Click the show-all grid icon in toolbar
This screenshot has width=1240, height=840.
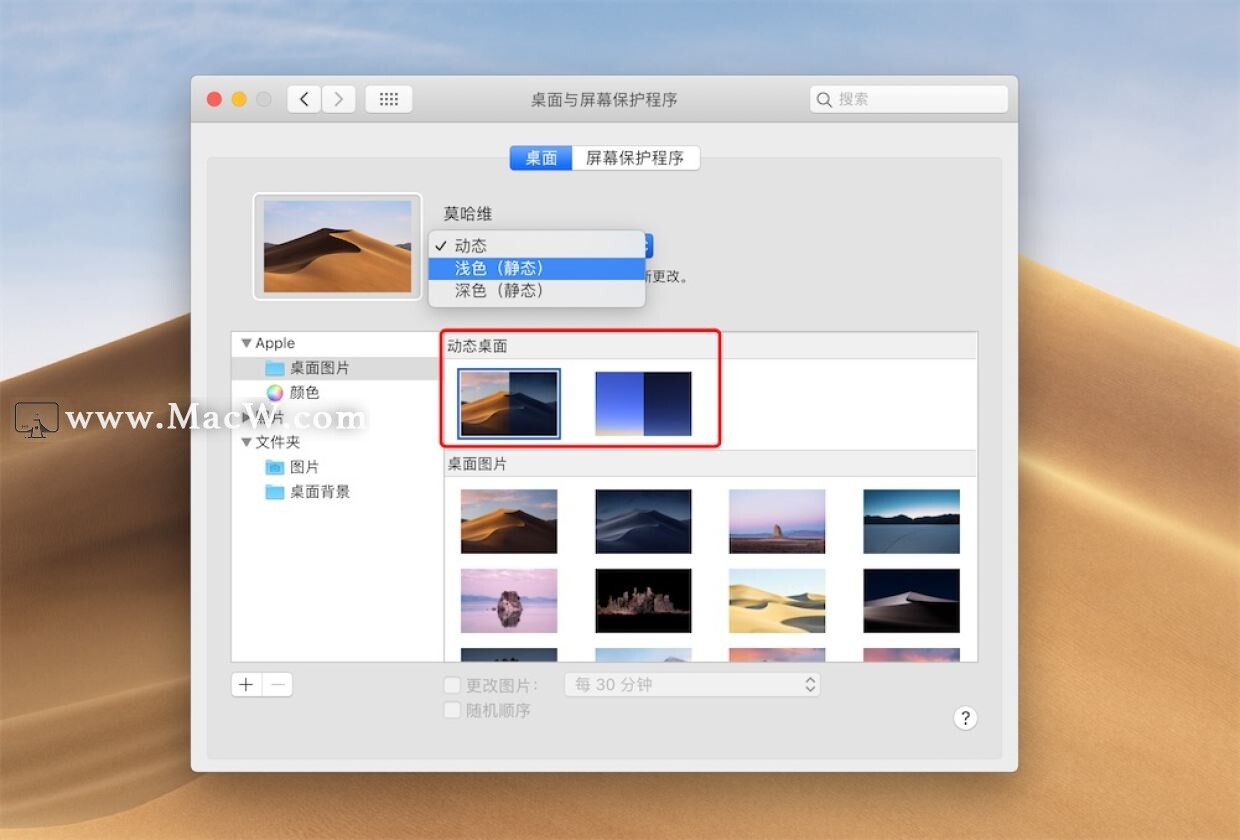[389, 98]
